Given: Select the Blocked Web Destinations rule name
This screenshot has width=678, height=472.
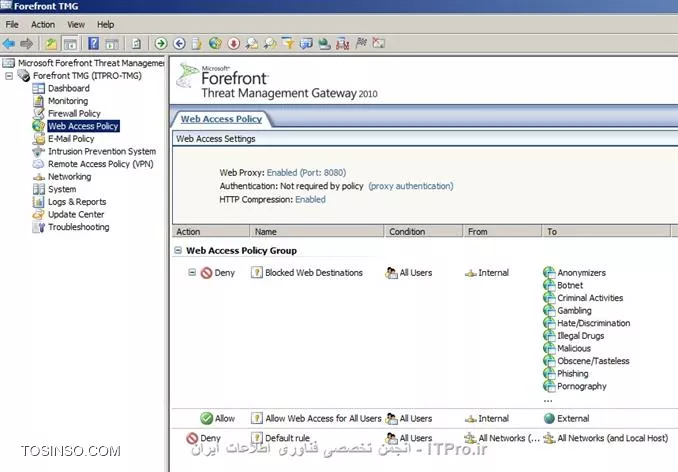Looking at the screenshot, I should coord(313,273).
